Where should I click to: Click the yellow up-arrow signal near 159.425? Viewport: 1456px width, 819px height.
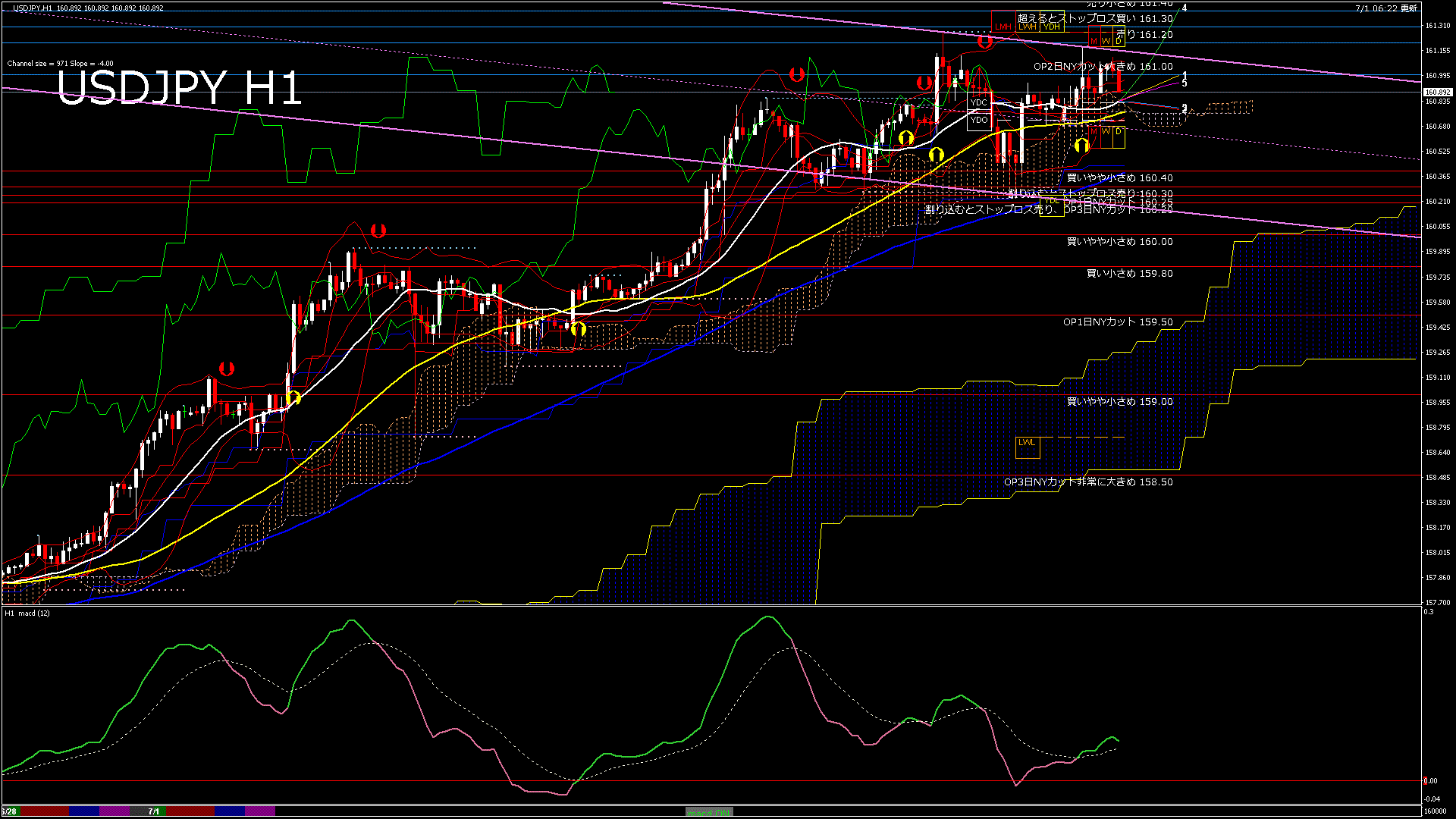pyautogui.click(x=578, y=329)
